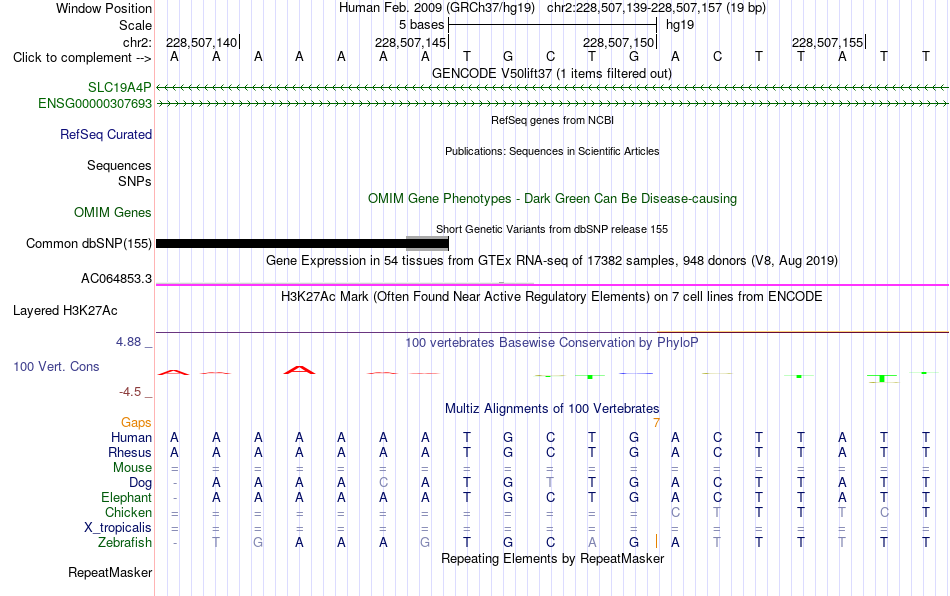This screenshot has height=596, width=950.
Task: Click the 228,507,155 ruler coordinate
Action: point(828,42)
